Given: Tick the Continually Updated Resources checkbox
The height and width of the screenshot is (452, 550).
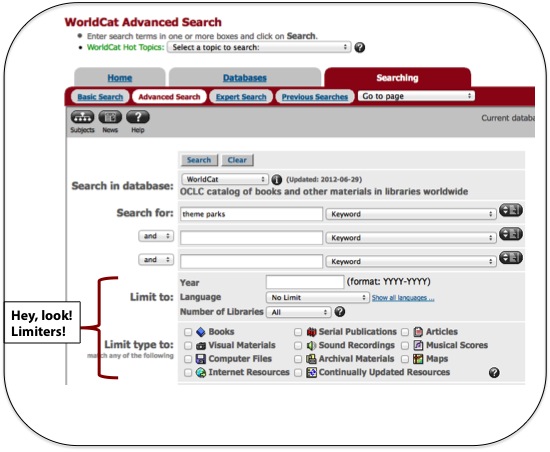Looking at the screenshot, I should coord(298,372).
